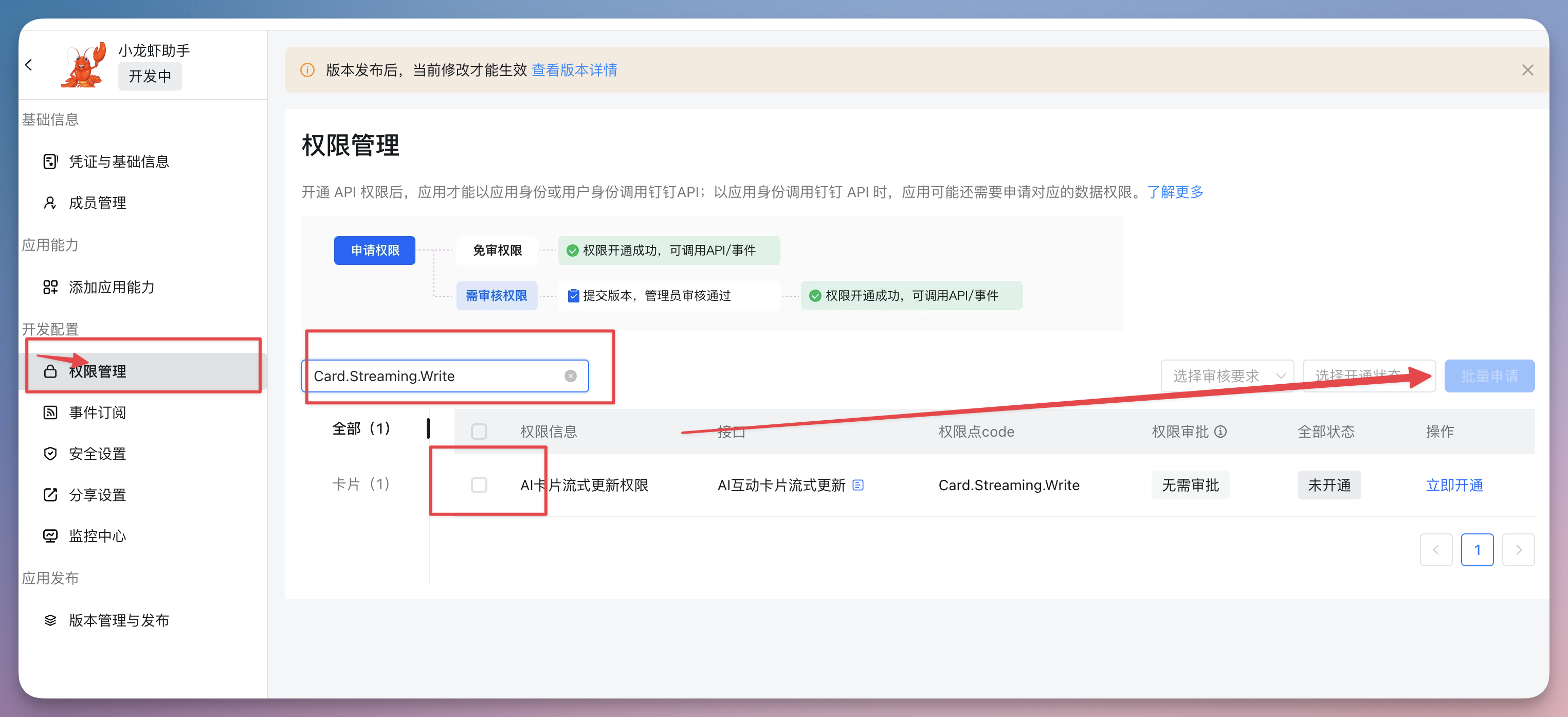Clear the permission search field
1568x717 pixels.
[570, 376]
